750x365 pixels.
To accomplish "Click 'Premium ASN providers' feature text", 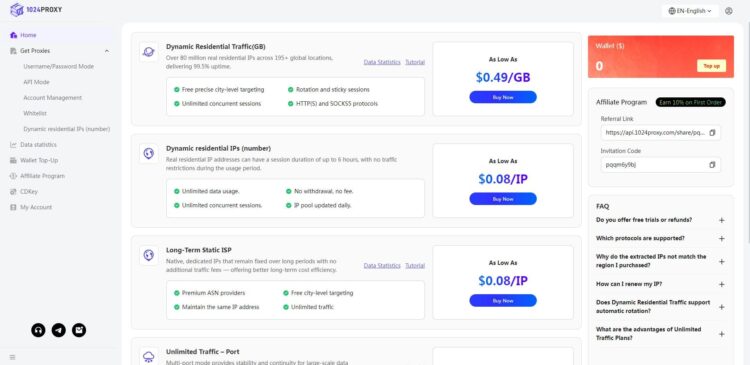I will (x=210, y=293).
